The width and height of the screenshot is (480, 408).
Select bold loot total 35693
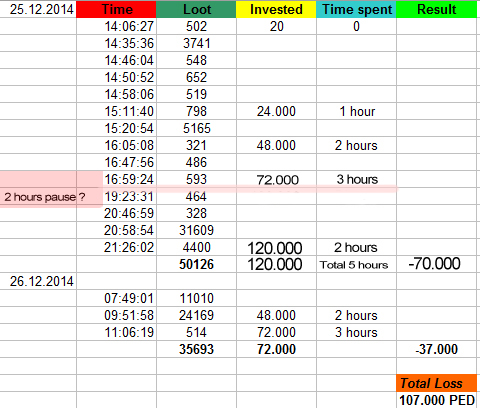coord(196,349)
